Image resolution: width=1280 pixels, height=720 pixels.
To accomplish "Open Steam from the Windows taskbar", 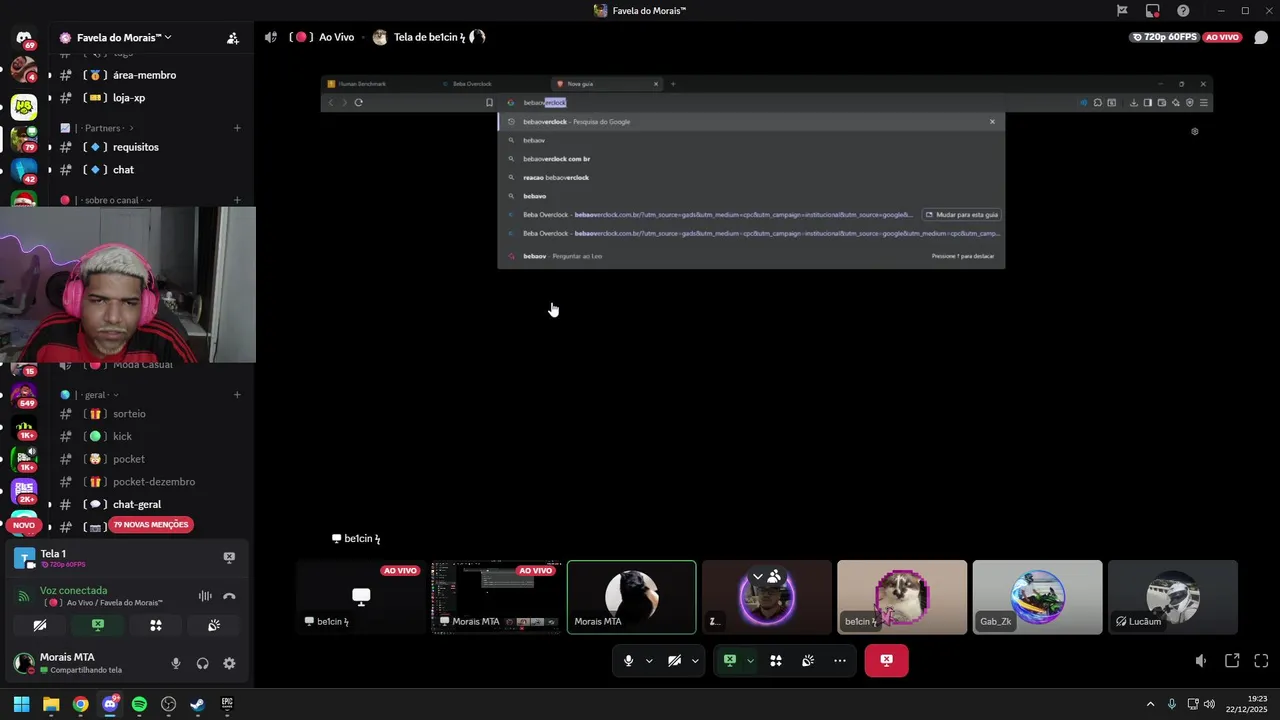I will 197,704.
